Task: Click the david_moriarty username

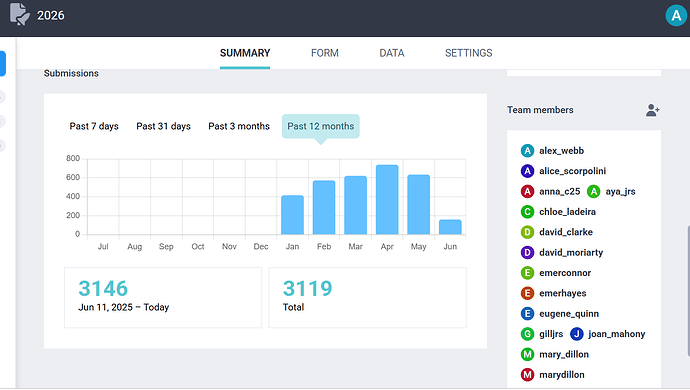Action: coord(571,252)
